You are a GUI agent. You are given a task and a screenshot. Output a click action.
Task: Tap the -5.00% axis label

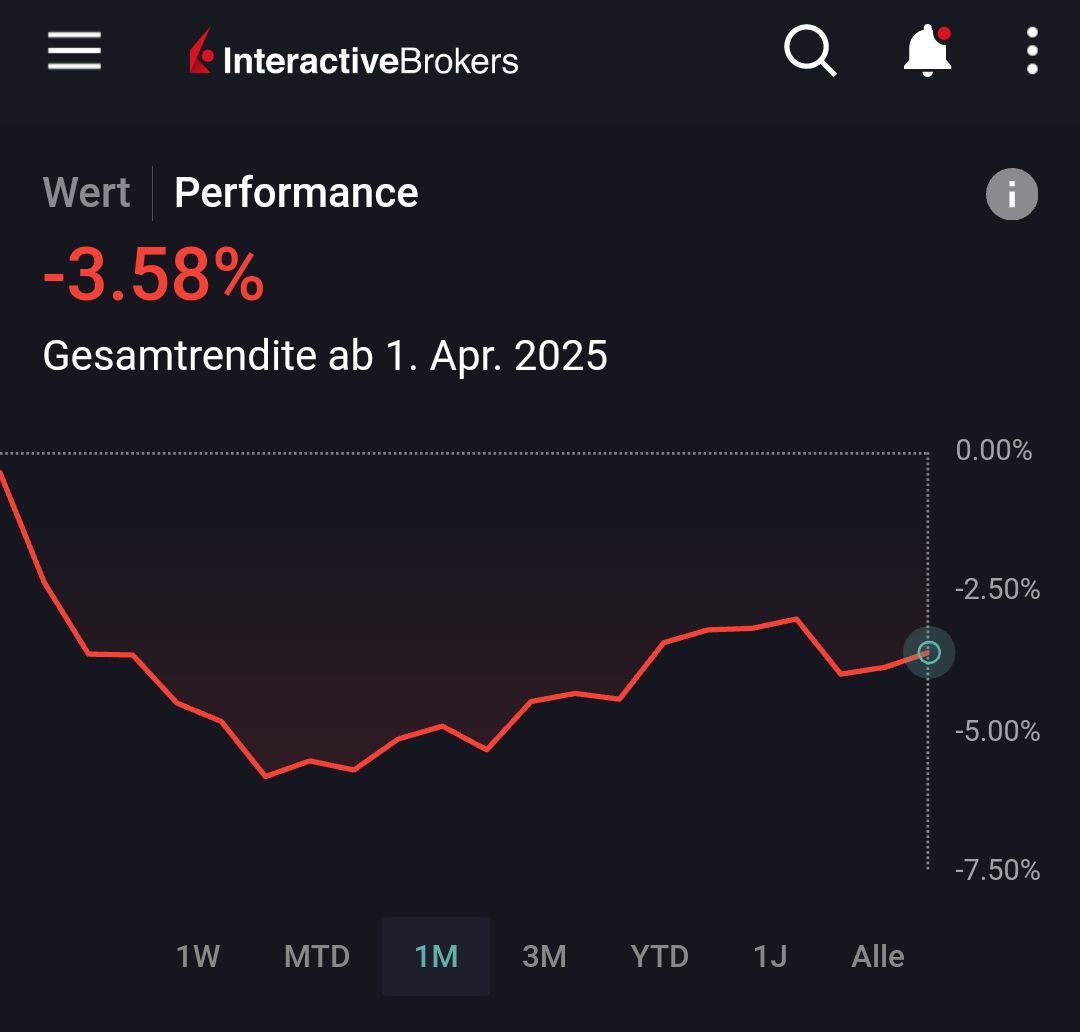click(x=997, y=731)
